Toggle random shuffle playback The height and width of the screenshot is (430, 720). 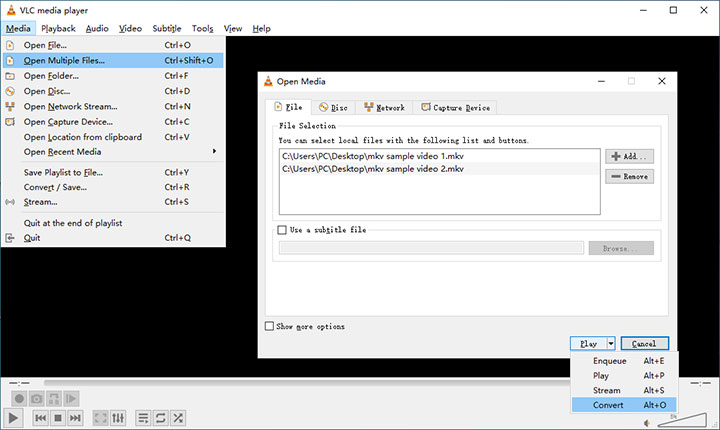coord(178,418)
